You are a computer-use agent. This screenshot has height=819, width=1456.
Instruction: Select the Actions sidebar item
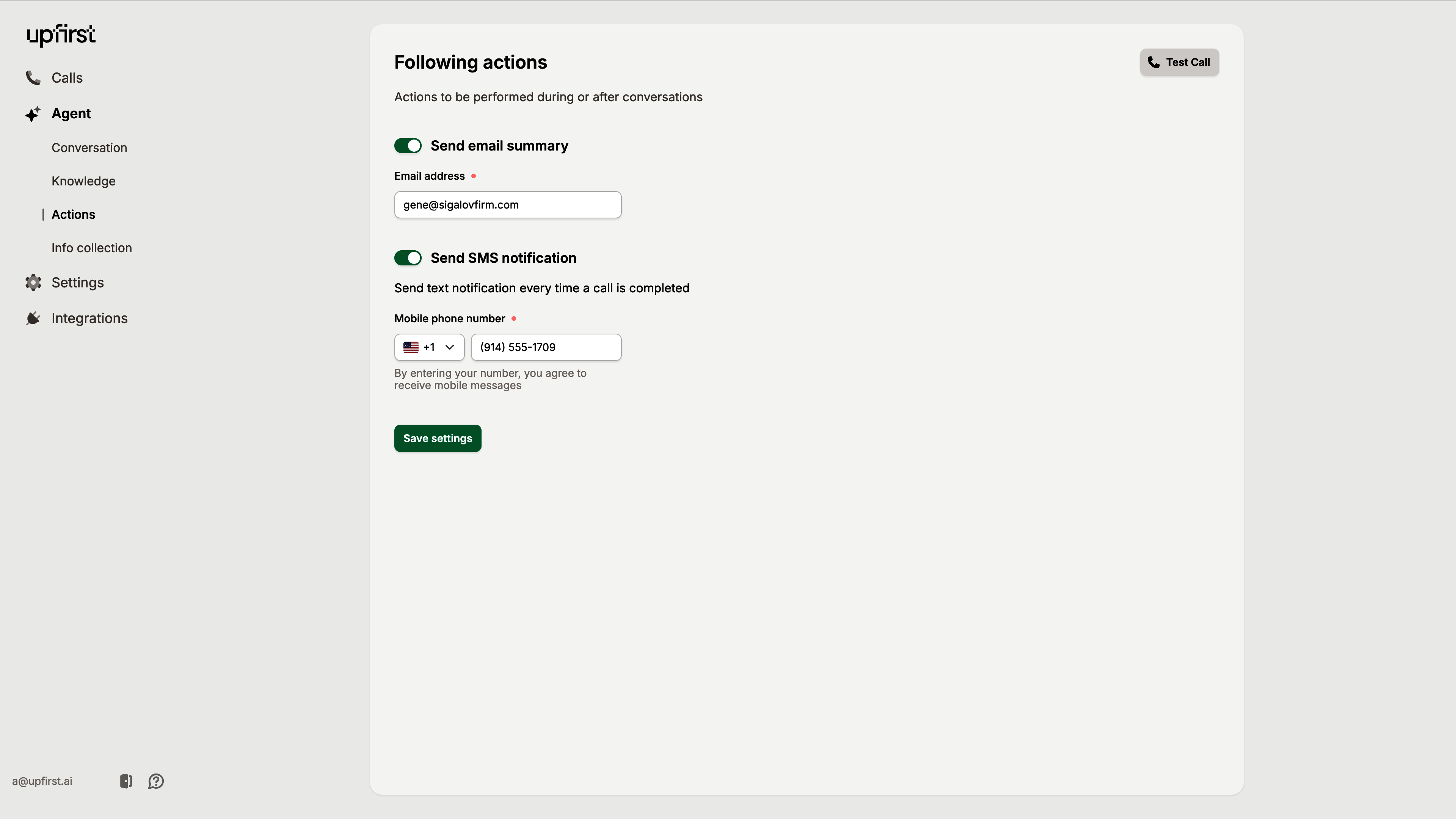74,214
